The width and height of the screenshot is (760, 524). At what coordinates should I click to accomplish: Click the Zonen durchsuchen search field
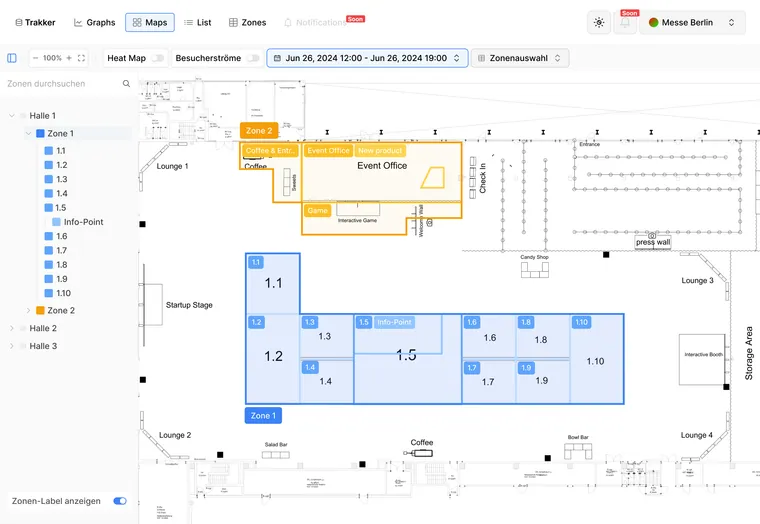62,84
